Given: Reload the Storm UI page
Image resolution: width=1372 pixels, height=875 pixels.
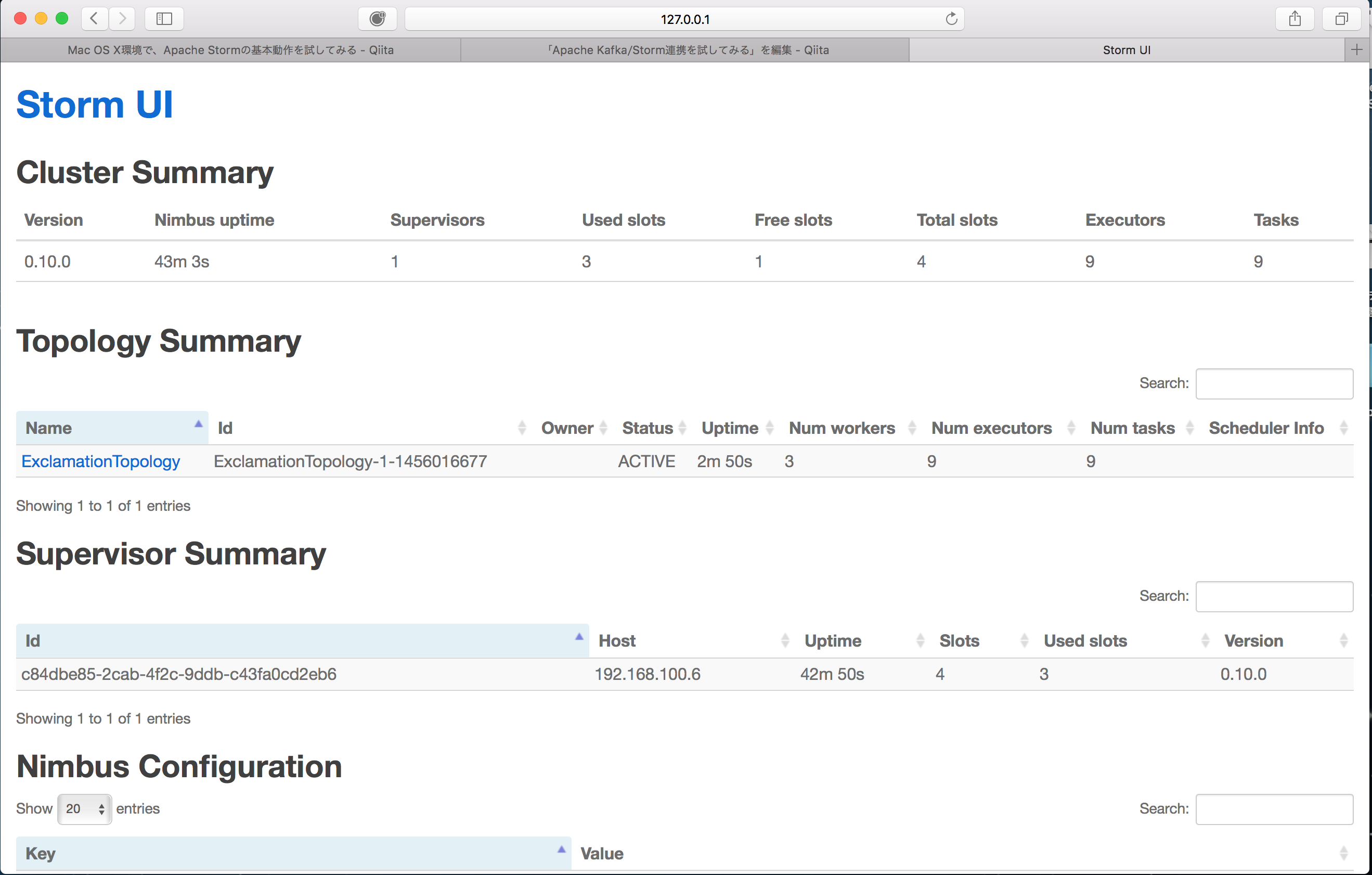Looking at the screenshot, I should point(951,18).
